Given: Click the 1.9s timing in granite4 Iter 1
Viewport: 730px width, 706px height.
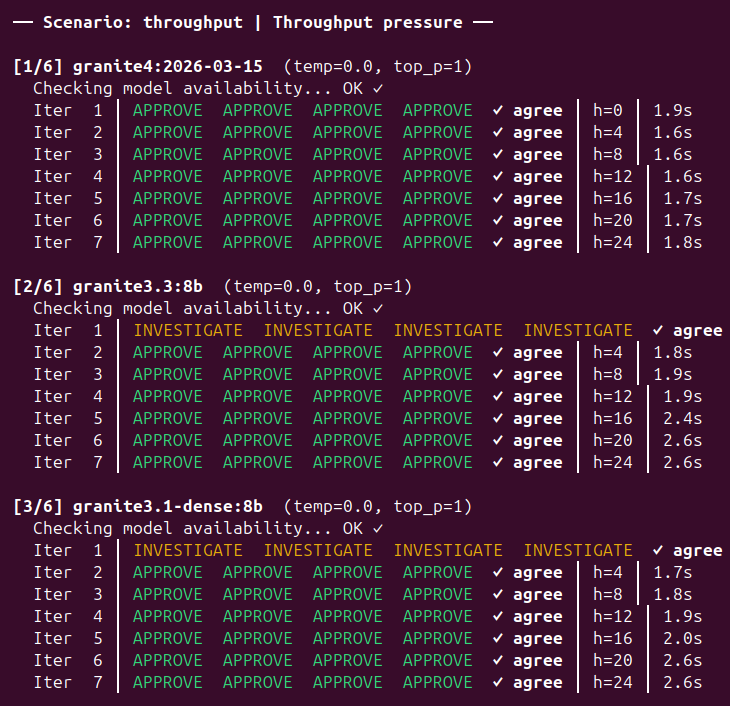Looking at the screenshot, I should coord(672,110).
